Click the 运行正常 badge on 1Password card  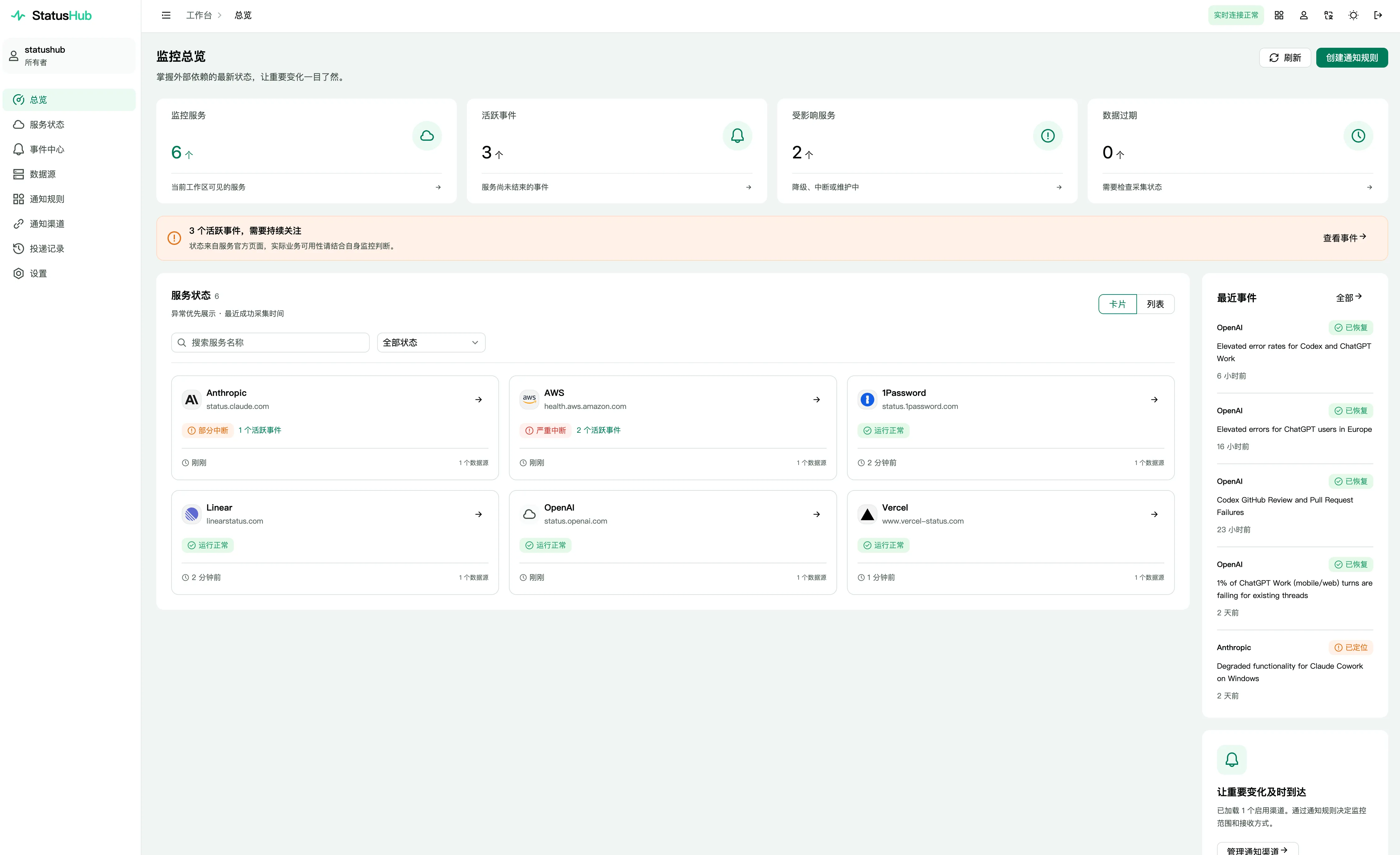point(884,430)
